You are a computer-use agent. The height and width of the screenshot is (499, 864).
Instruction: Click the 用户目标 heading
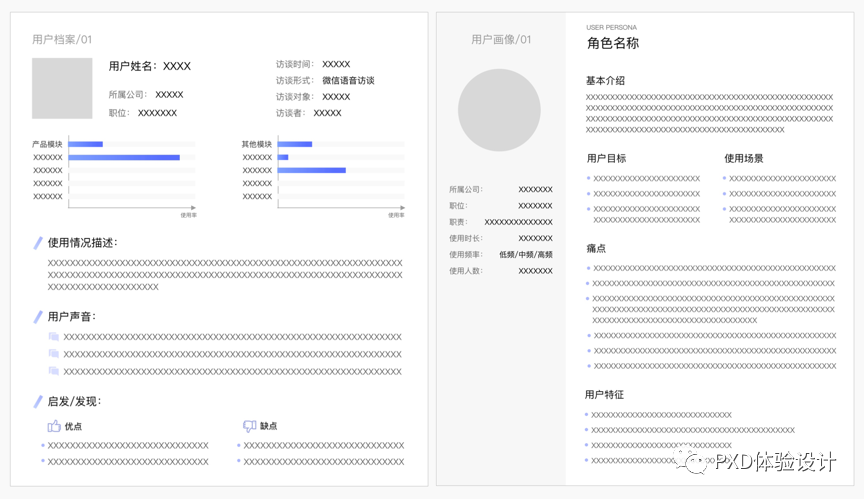606,159
